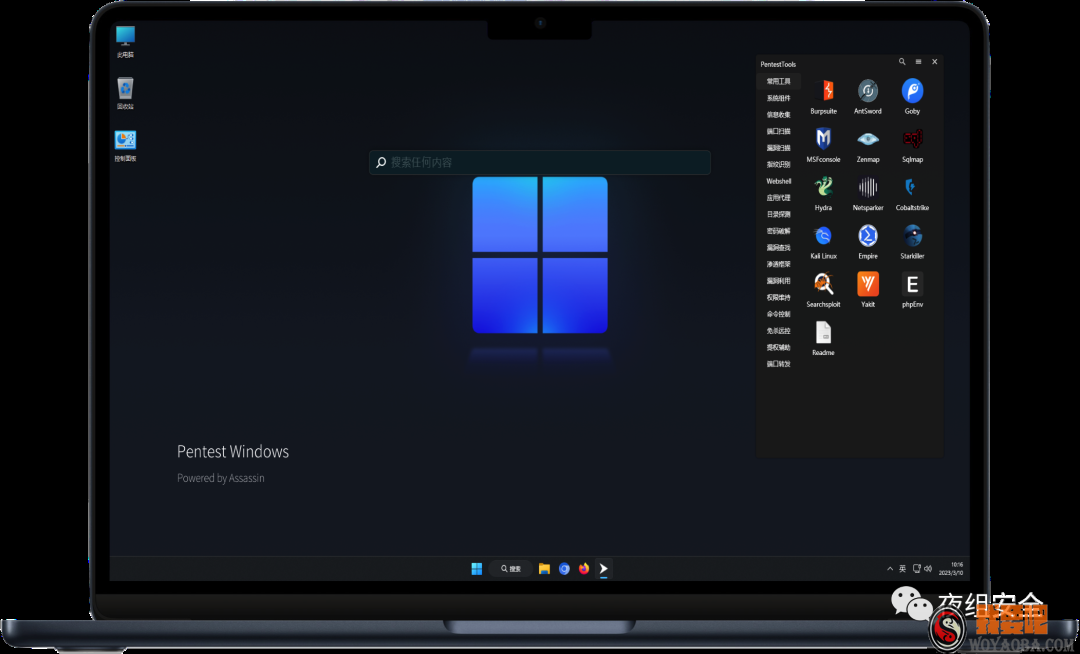The image size is (1080, 654).
Task: Select the 渗透框架 category
Action: (x=778, y=264)
